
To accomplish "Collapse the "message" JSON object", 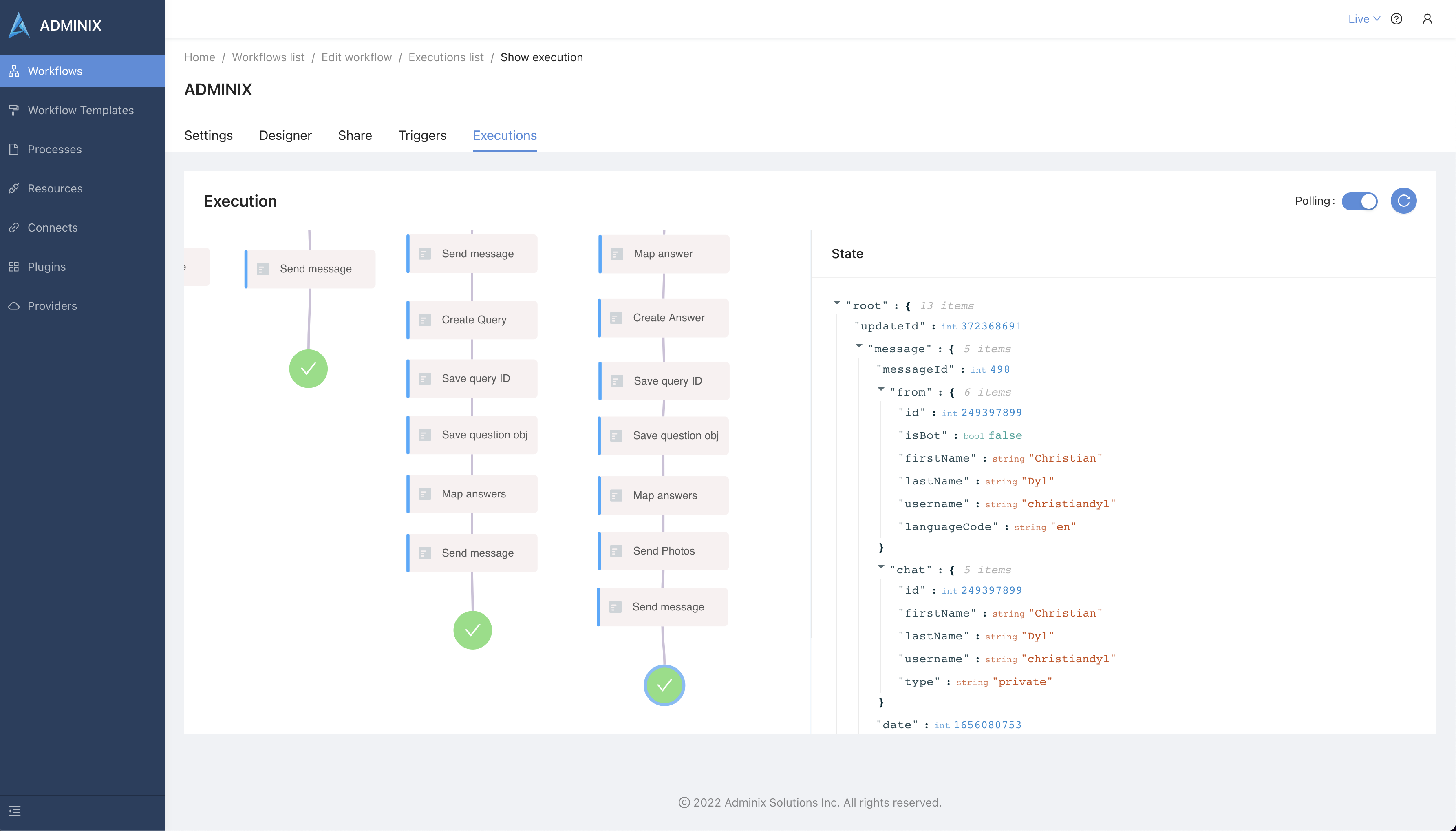I will pos(859,346).
